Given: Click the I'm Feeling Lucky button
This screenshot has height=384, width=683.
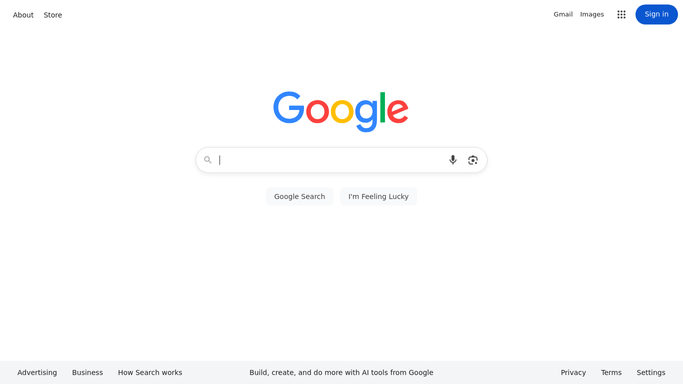Looking at the screenshot, I should click(378, 196).
